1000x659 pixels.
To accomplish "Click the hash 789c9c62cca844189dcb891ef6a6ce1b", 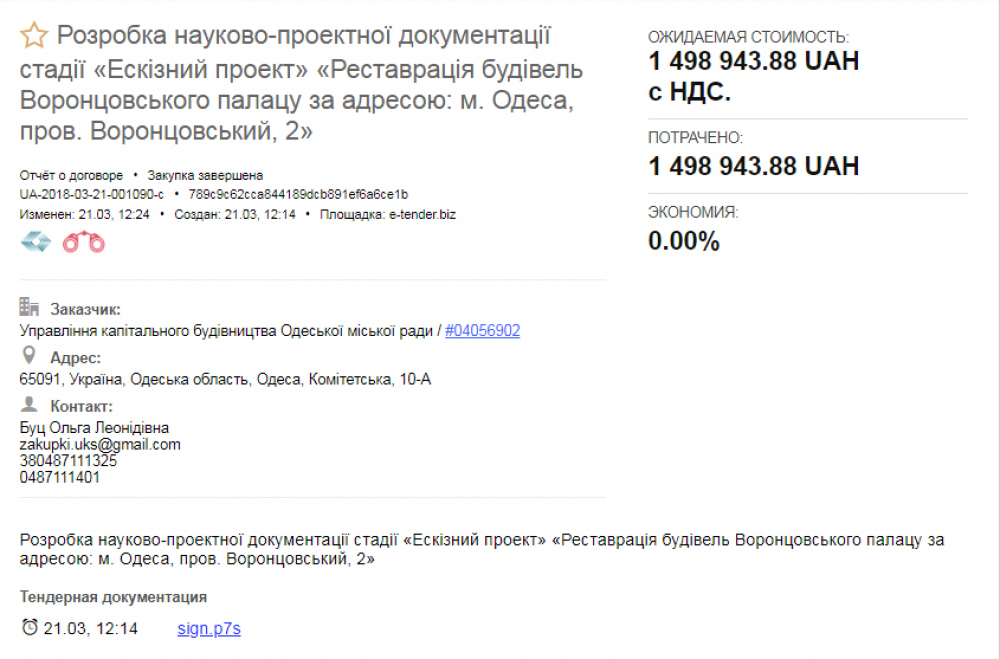I will tap(297, 195).
